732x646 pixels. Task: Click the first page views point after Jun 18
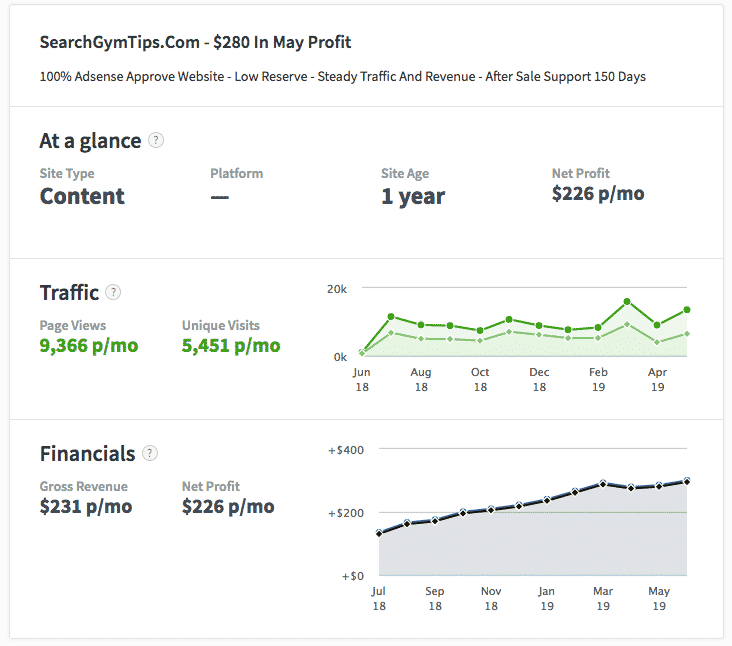(x=391, y=316)
